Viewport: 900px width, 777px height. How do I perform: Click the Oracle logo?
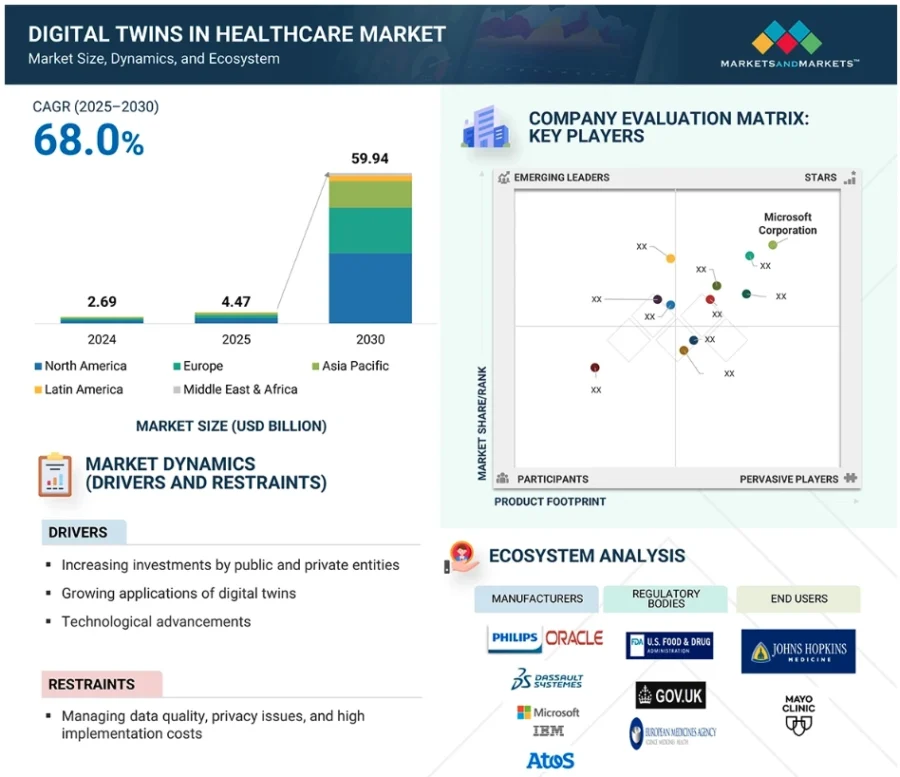573,638
